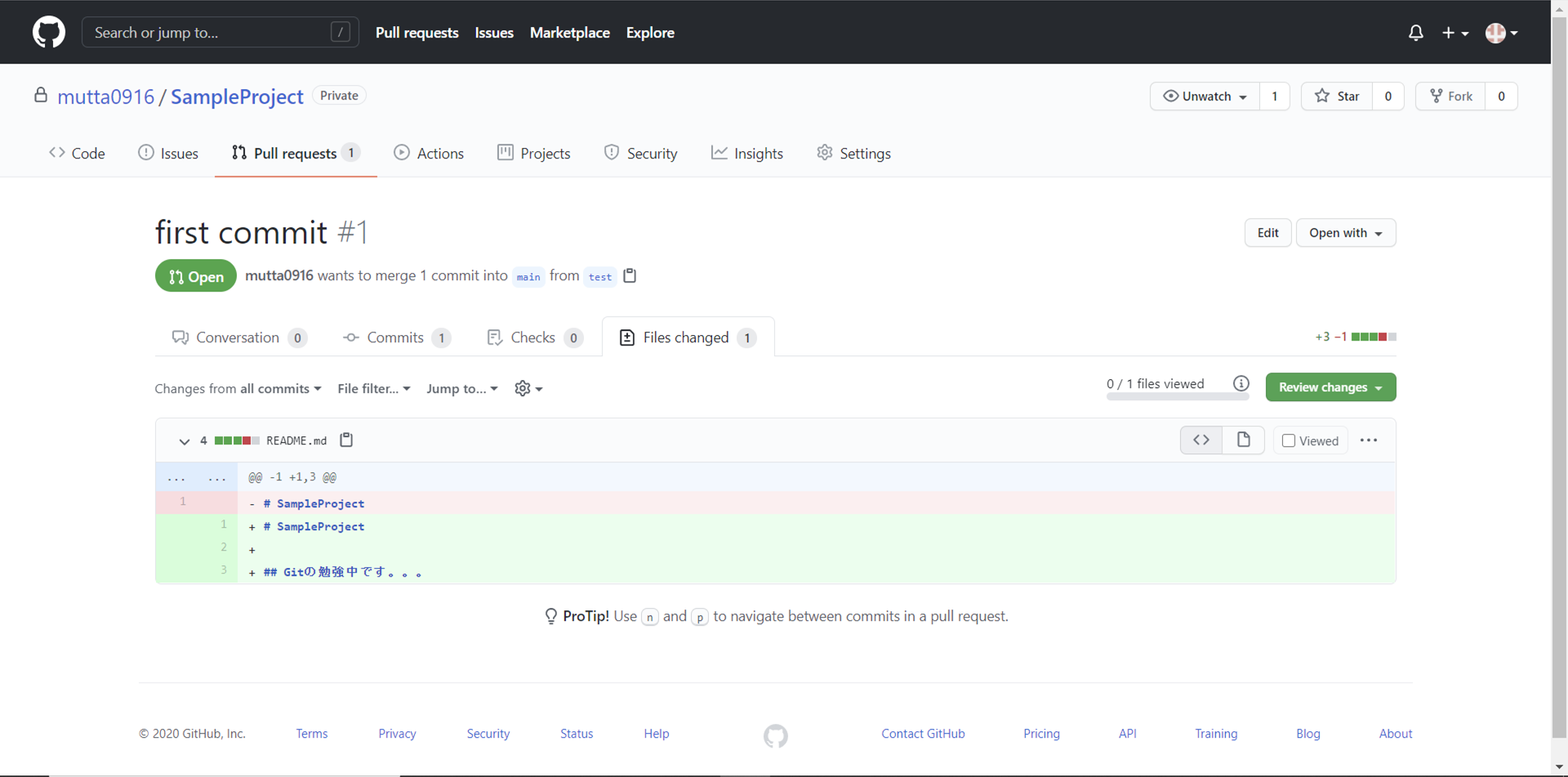Viewport: 1568px width, 777px height.
Task: Open the Jump to dropdown
Action: [x=462, y=389]
